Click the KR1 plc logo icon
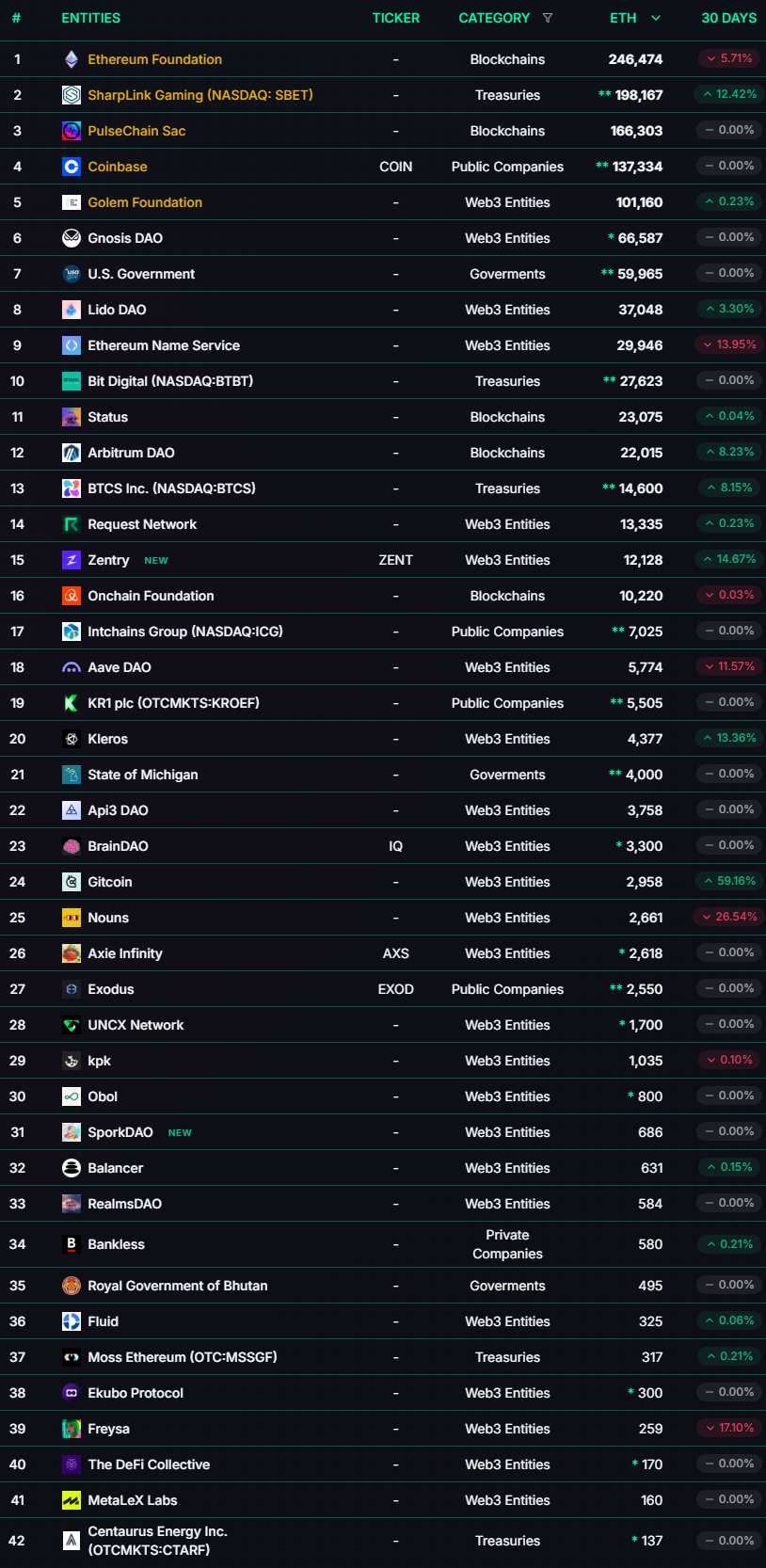The width and height of the screenshot is (766, 1568). click(72, 703)
